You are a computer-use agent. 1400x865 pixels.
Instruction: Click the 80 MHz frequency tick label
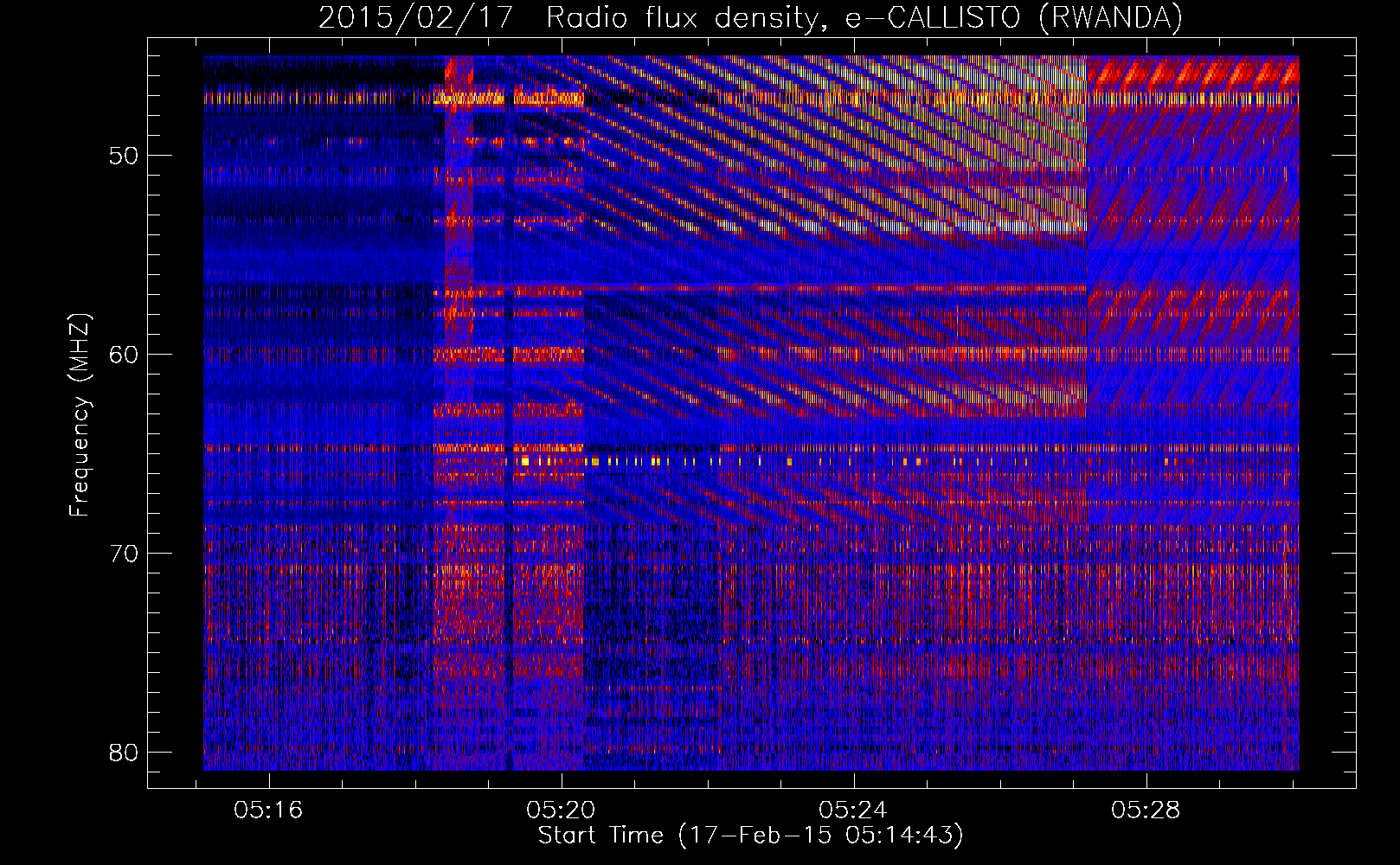point(124,753)
